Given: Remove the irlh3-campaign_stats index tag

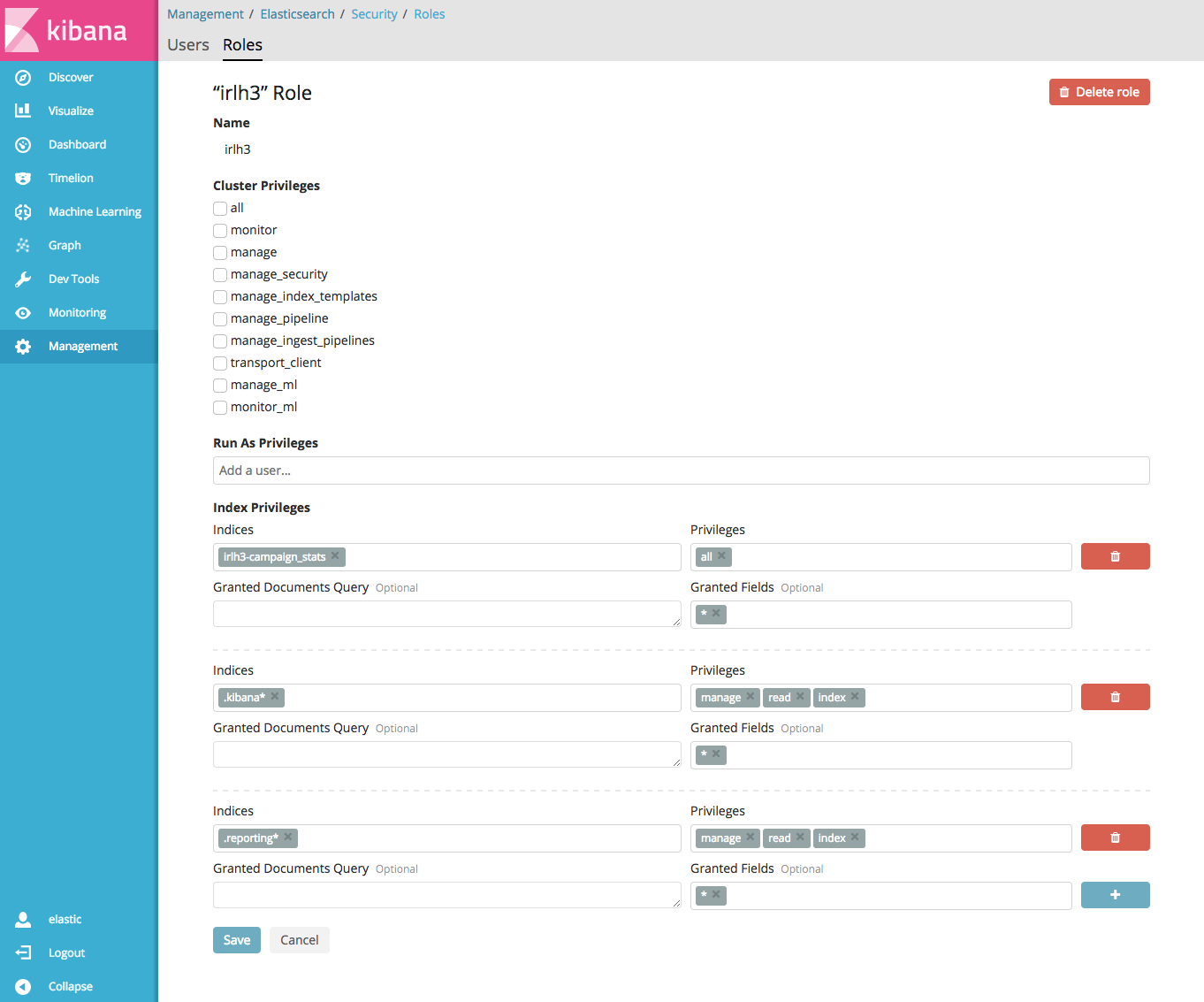Looking at the screenshot, I should tap(335, 556).
